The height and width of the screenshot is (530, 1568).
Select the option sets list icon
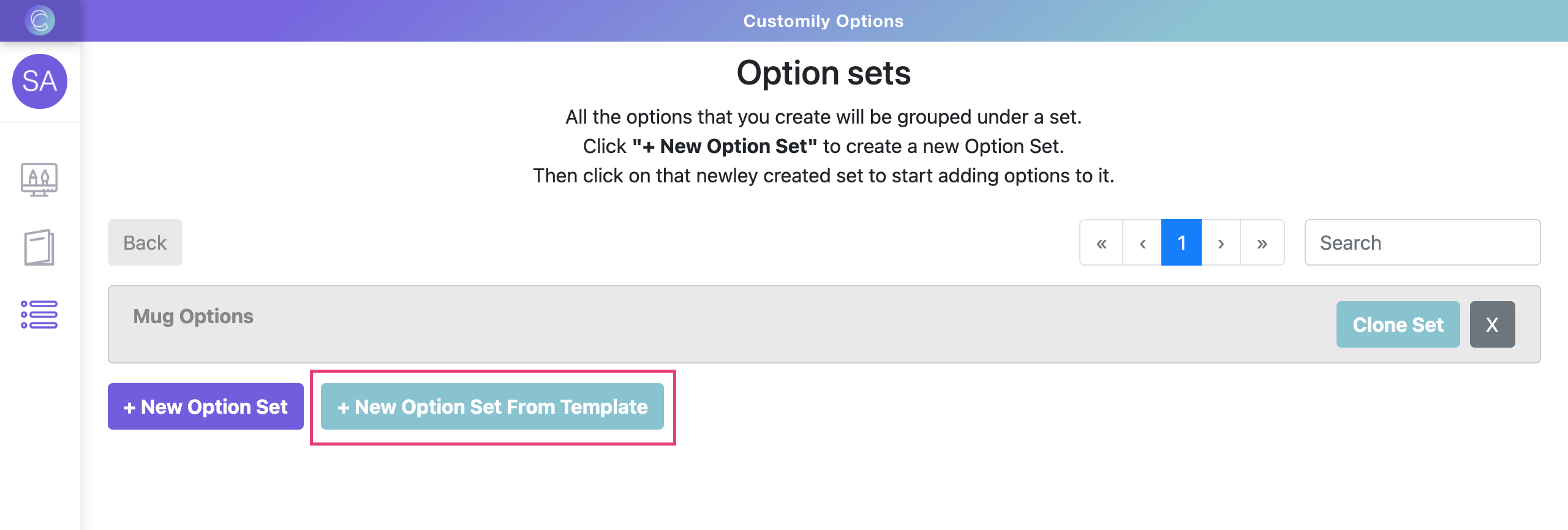(x=39, y=315)
